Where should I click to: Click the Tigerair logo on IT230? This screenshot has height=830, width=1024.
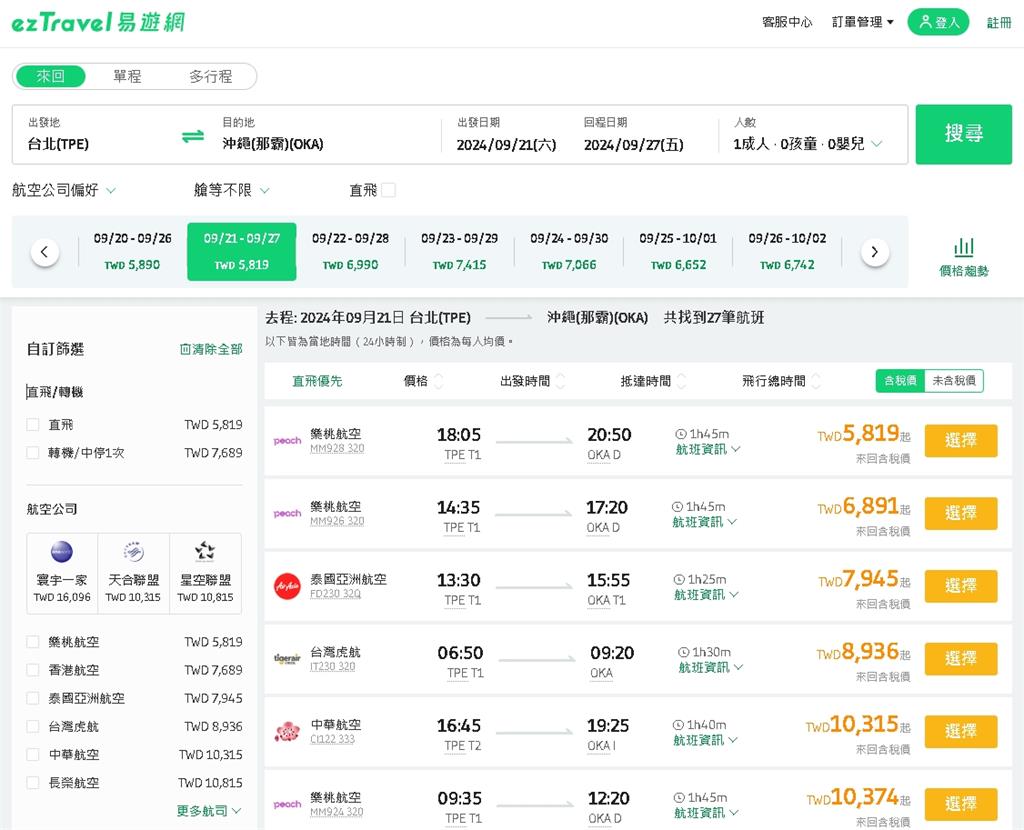pos(287,659)
